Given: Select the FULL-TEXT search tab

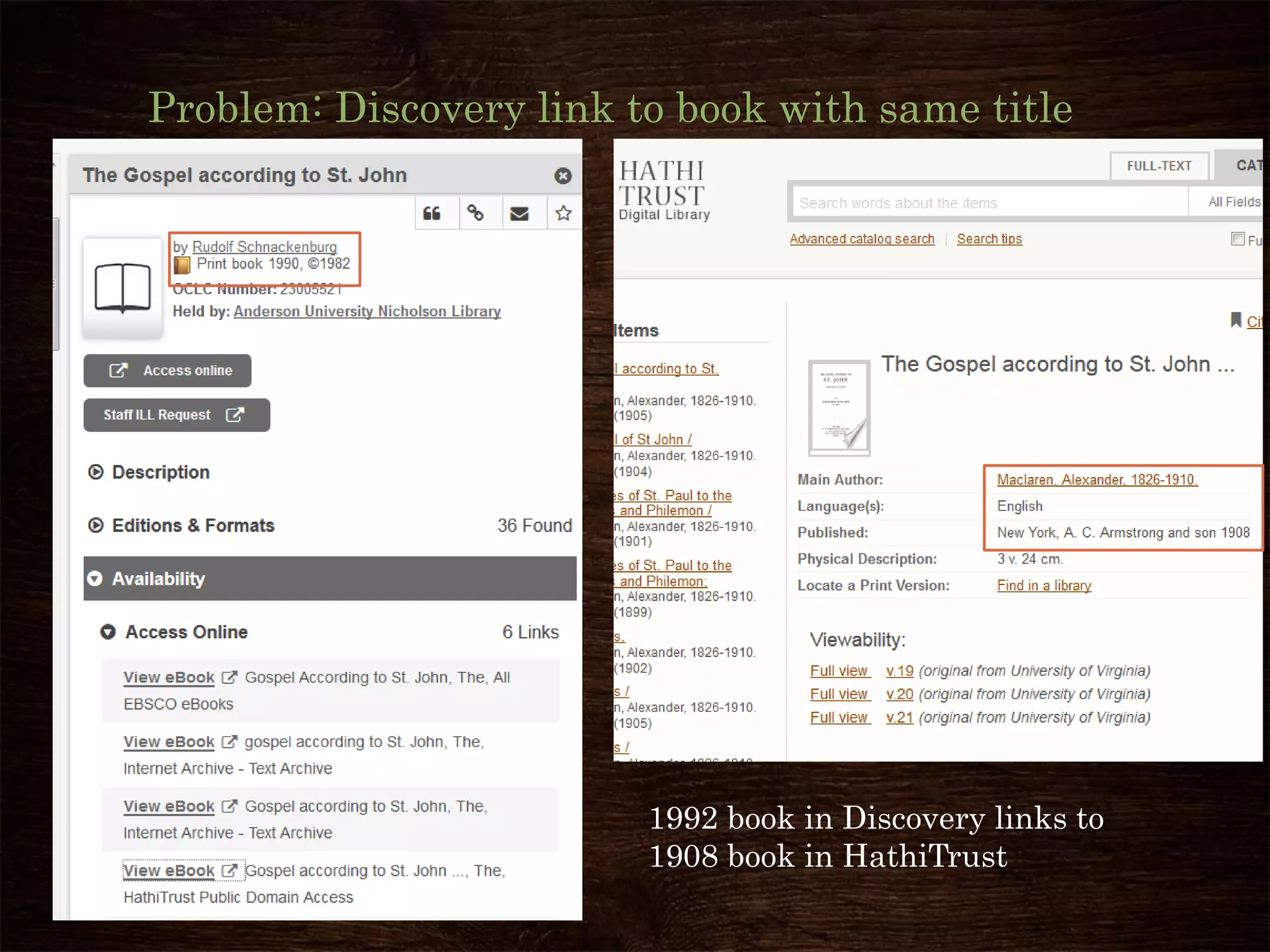Looking at the screenshot, I should pyautogui.click(x=1159, y=166).
